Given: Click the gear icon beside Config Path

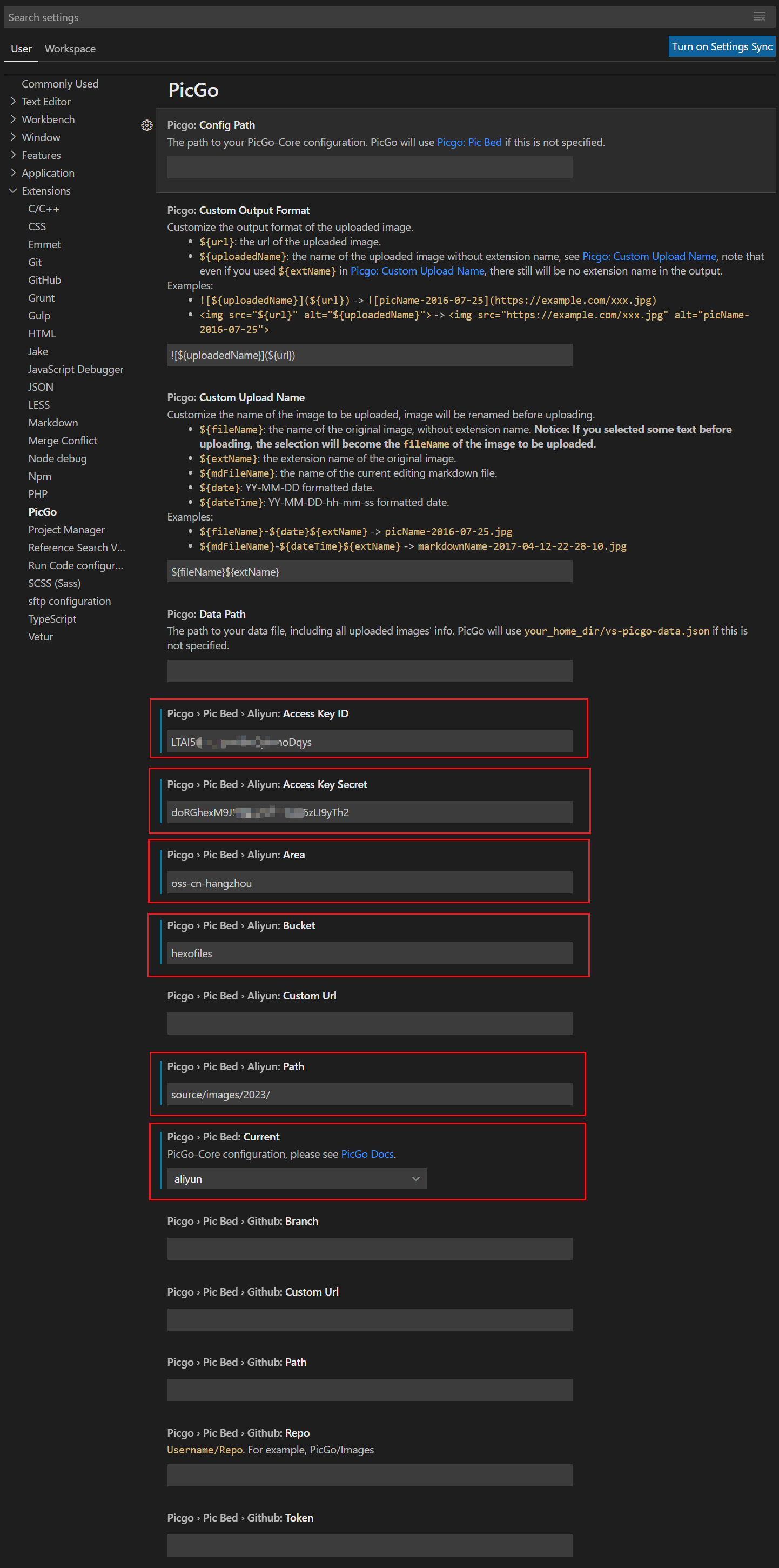Looking at the screenshot, I should coord(147,125).
